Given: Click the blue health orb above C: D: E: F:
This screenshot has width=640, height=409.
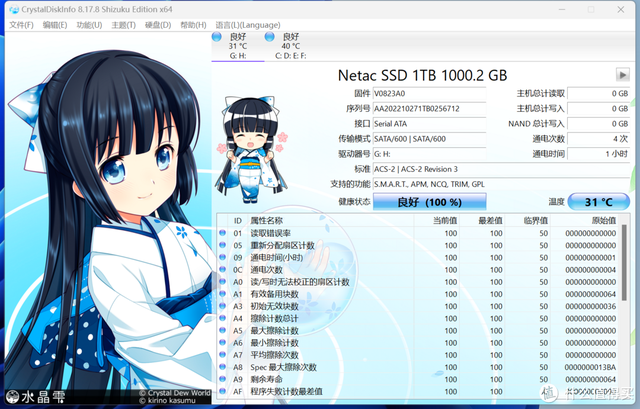Looking at the screenshot, I should coord(269,37).
